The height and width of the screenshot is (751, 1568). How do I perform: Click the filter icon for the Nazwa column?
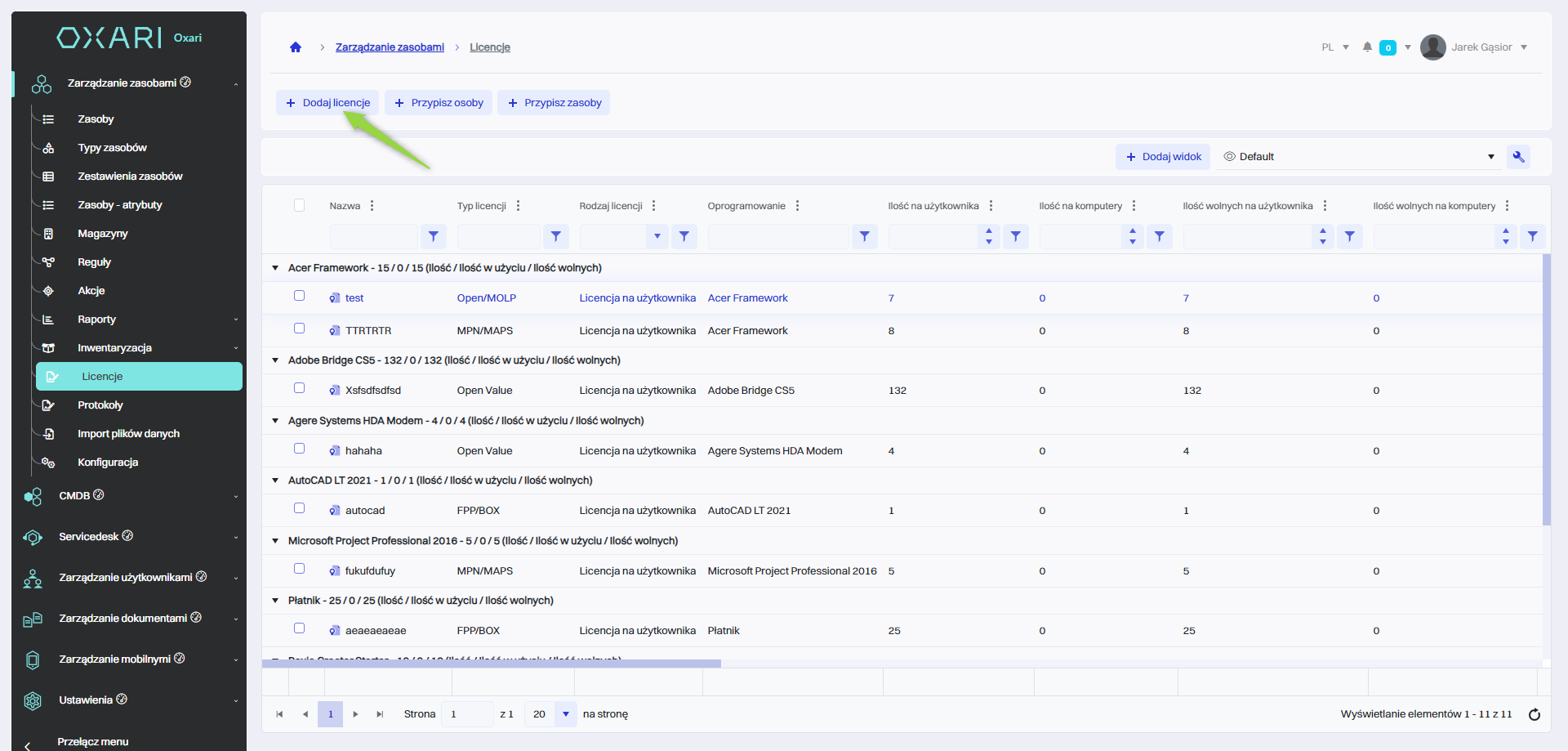[434, 237]
